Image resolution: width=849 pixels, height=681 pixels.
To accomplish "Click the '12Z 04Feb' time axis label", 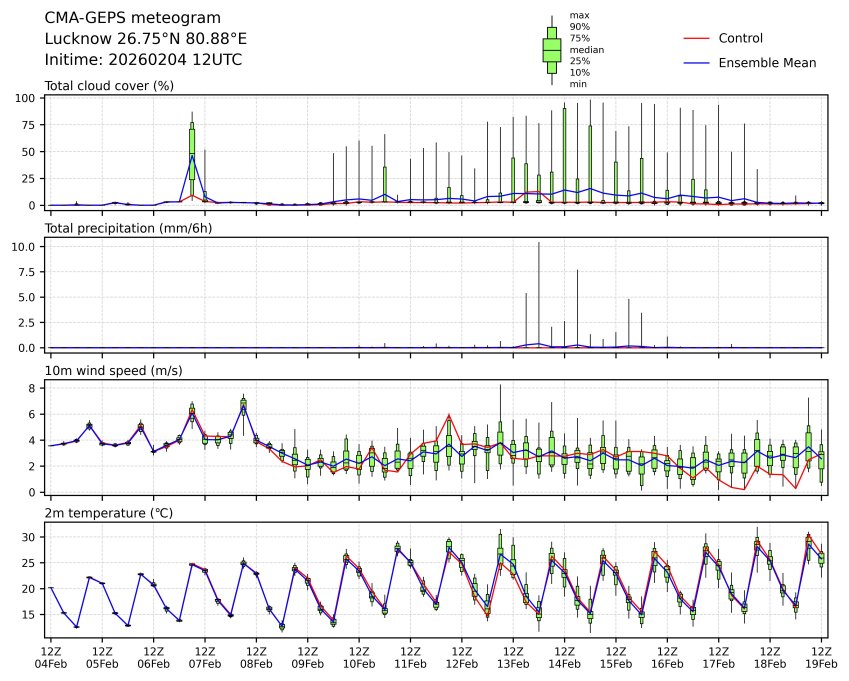I will 50,657.
